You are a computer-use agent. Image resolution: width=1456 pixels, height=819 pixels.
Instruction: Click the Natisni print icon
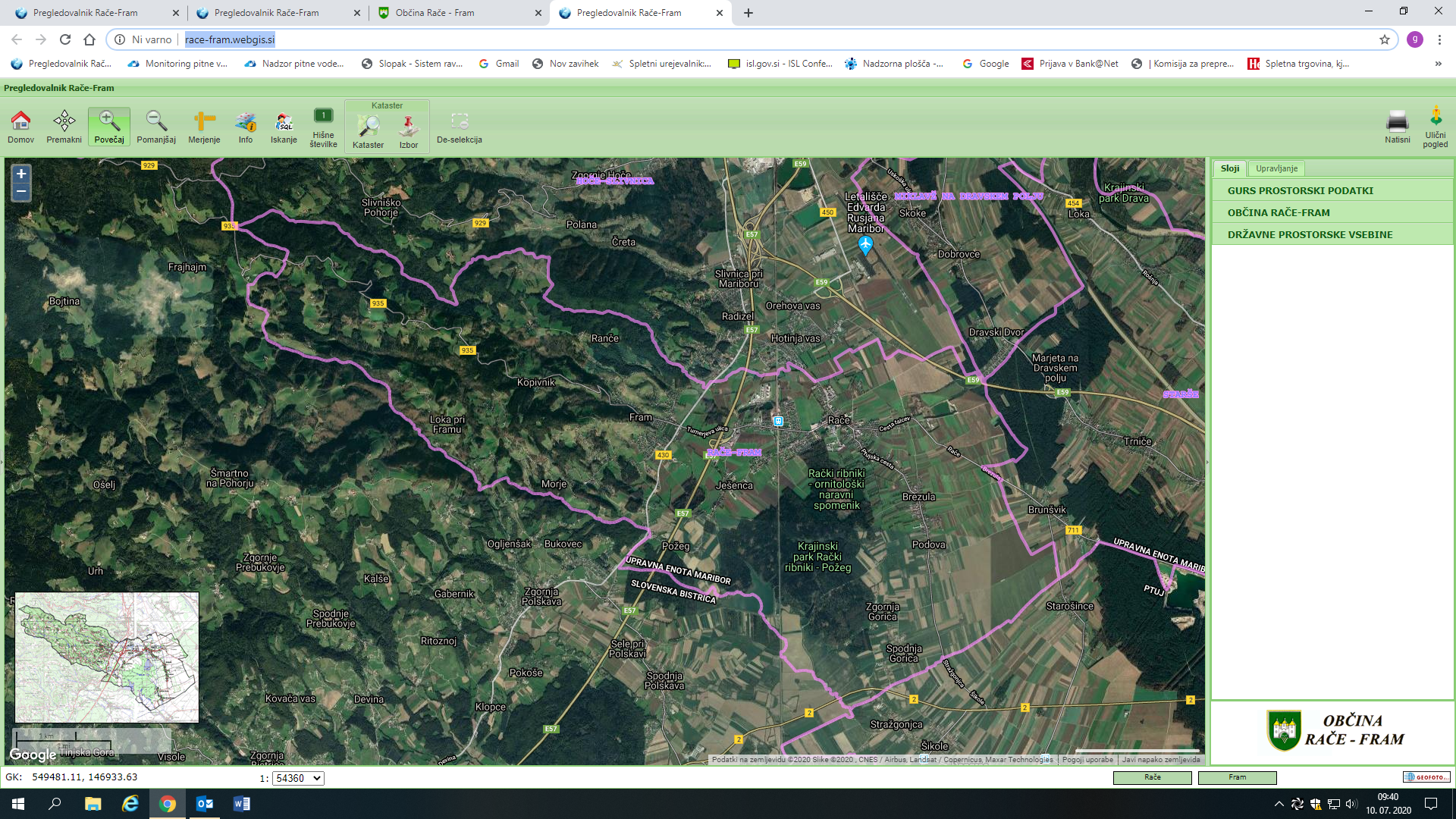point(1397,126)
